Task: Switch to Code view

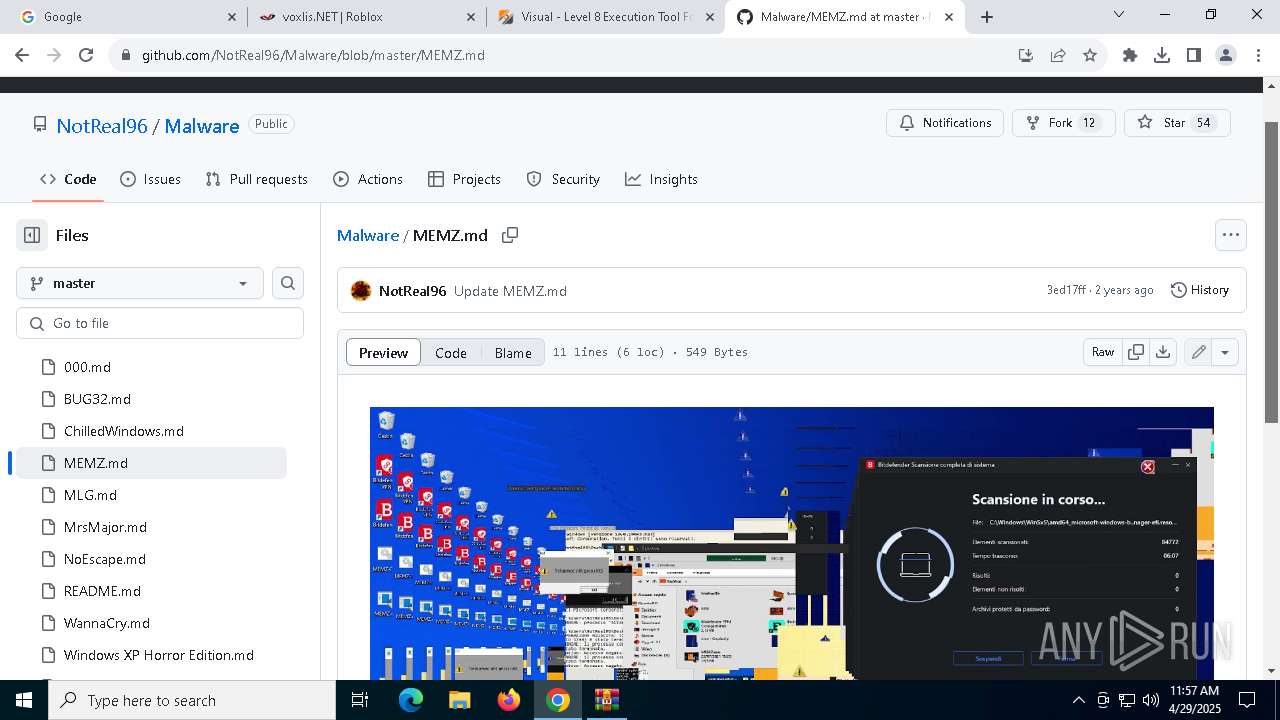Action: coord(451,353)
